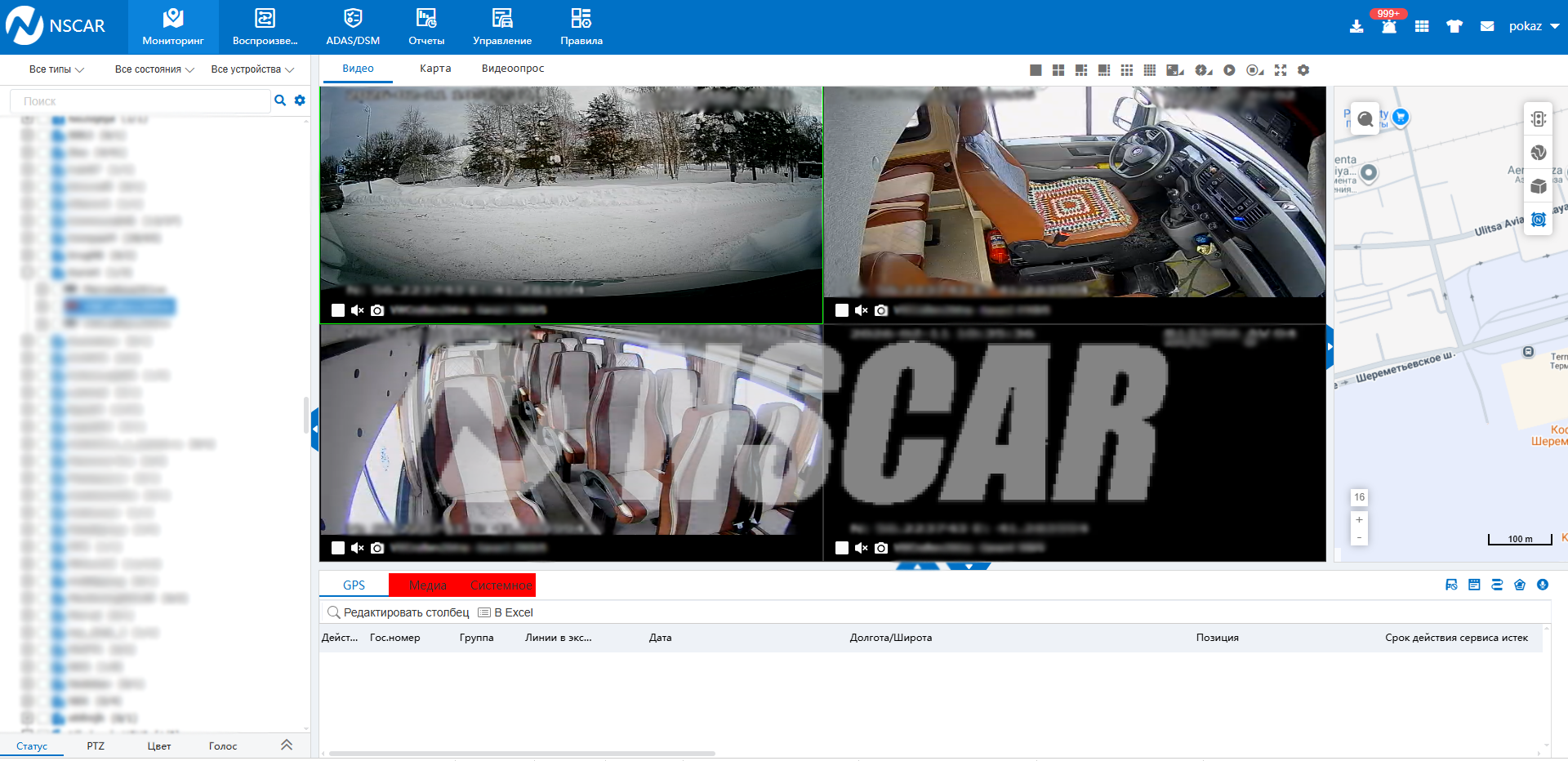Viewport: 1568px width, 761px height.
Task: Open video settings gear icon
Action: 1303,70
